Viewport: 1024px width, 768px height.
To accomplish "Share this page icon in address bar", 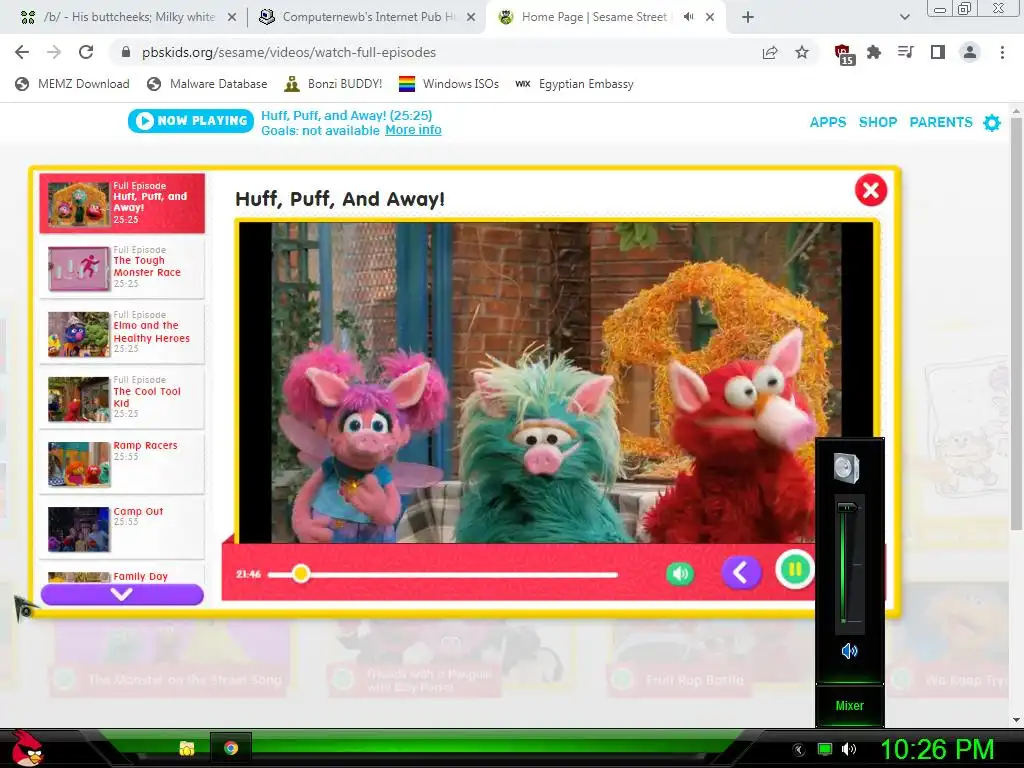I will 770,52.
